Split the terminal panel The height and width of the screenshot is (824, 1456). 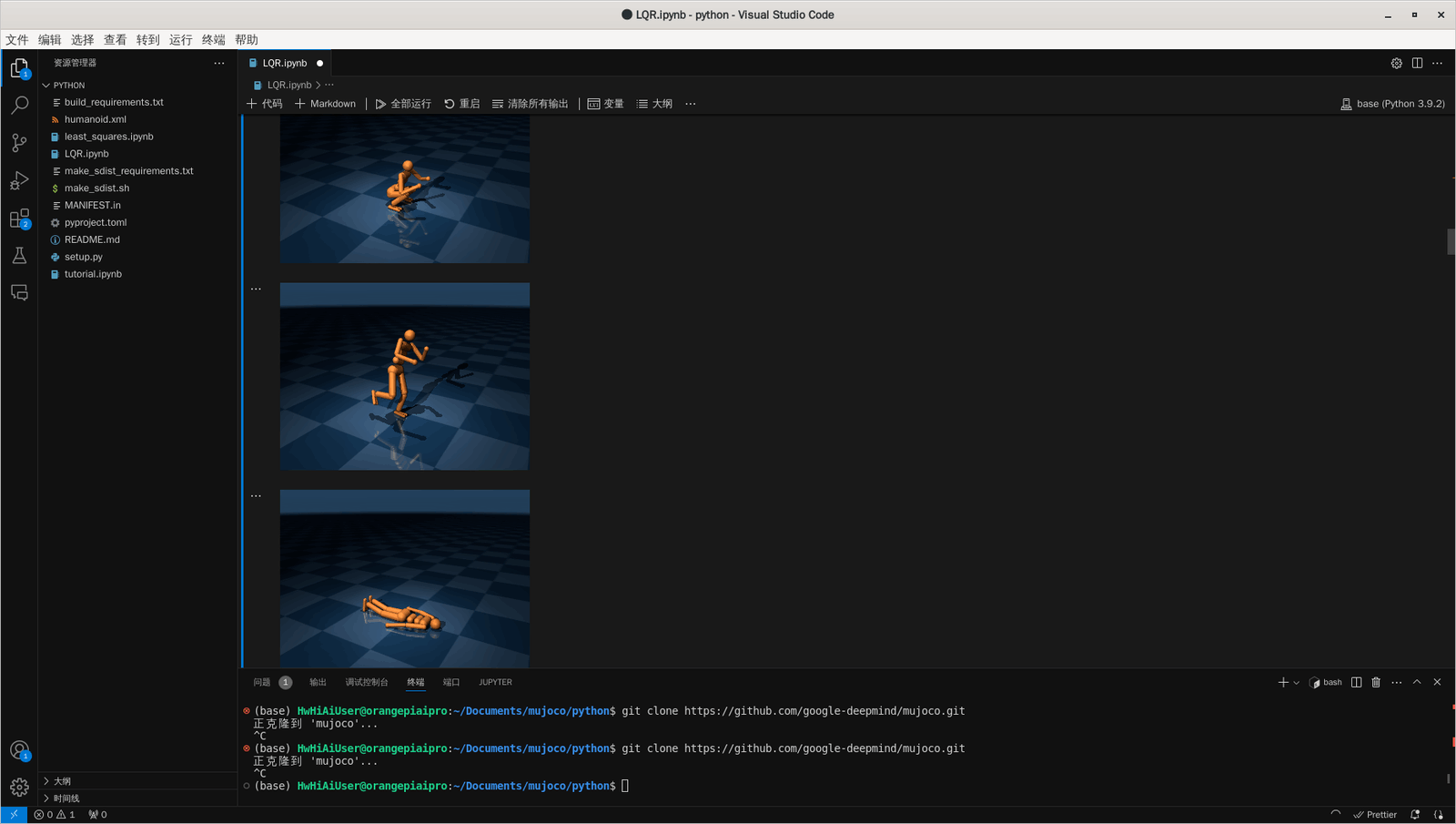coord(1357,682)
